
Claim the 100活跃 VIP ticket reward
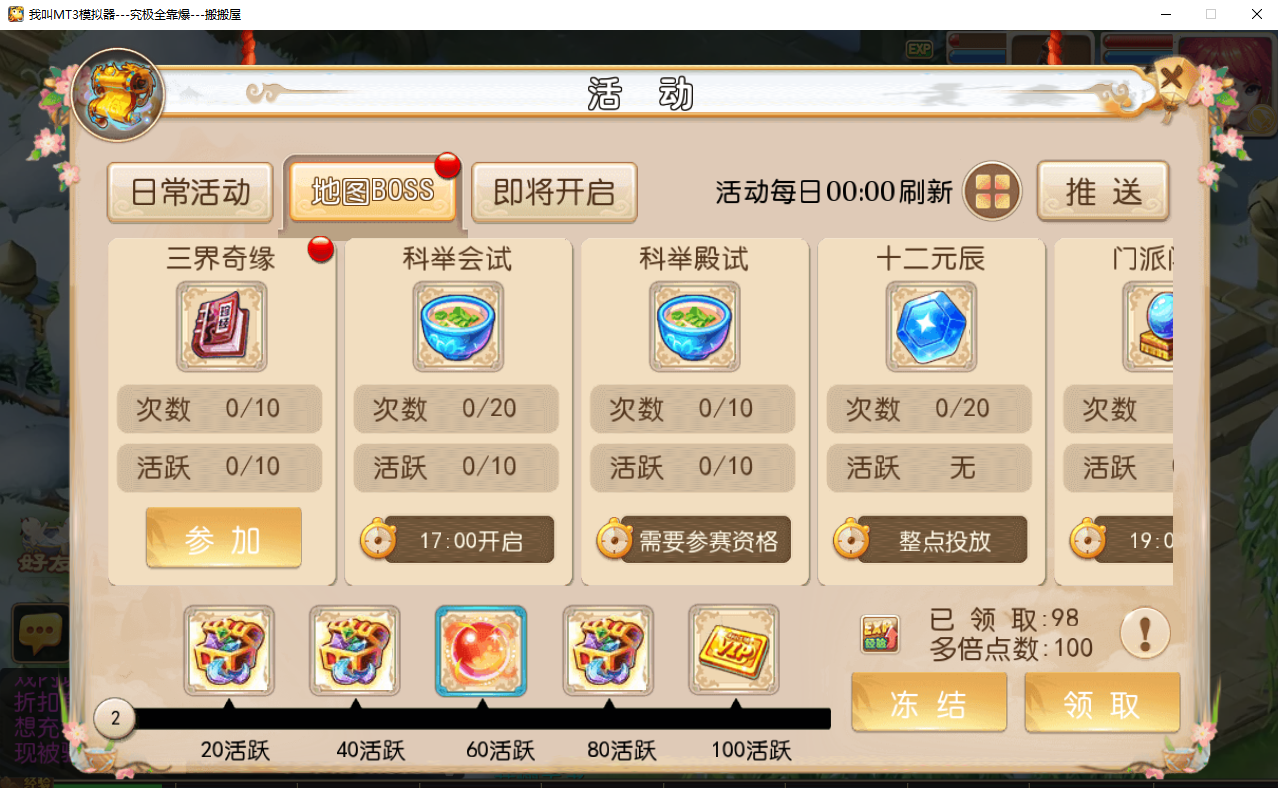[x=734, y=651]
